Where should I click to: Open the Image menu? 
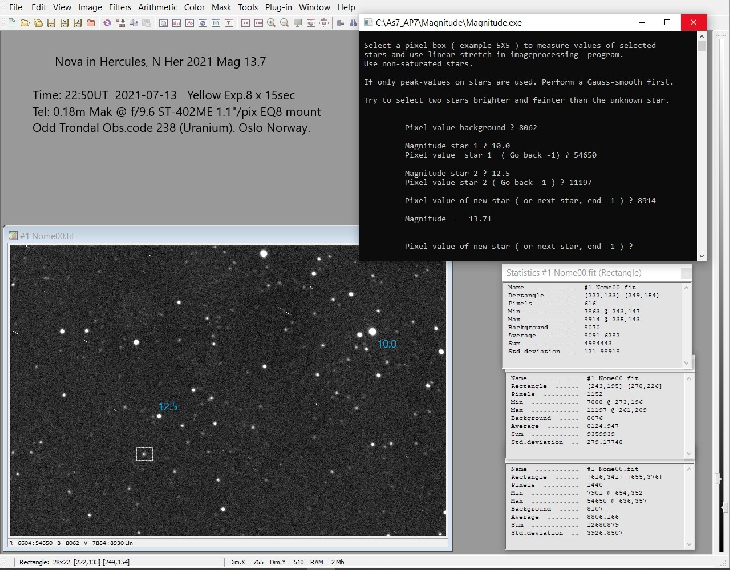click(90, 7)
